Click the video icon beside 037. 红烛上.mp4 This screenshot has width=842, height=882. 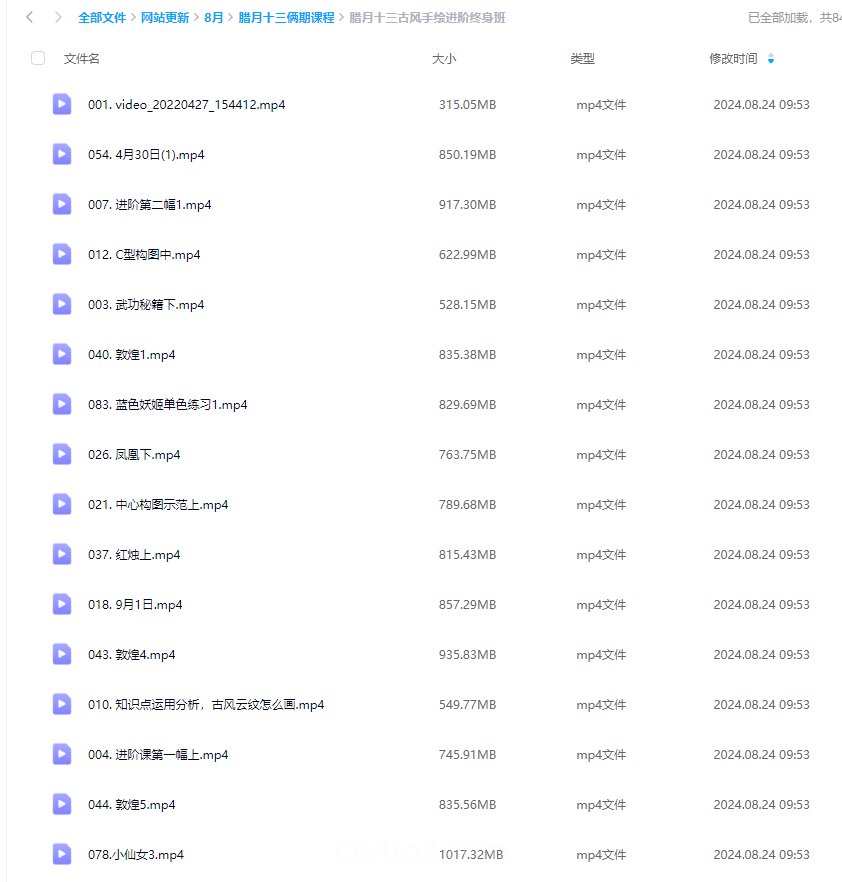point(62,554)
